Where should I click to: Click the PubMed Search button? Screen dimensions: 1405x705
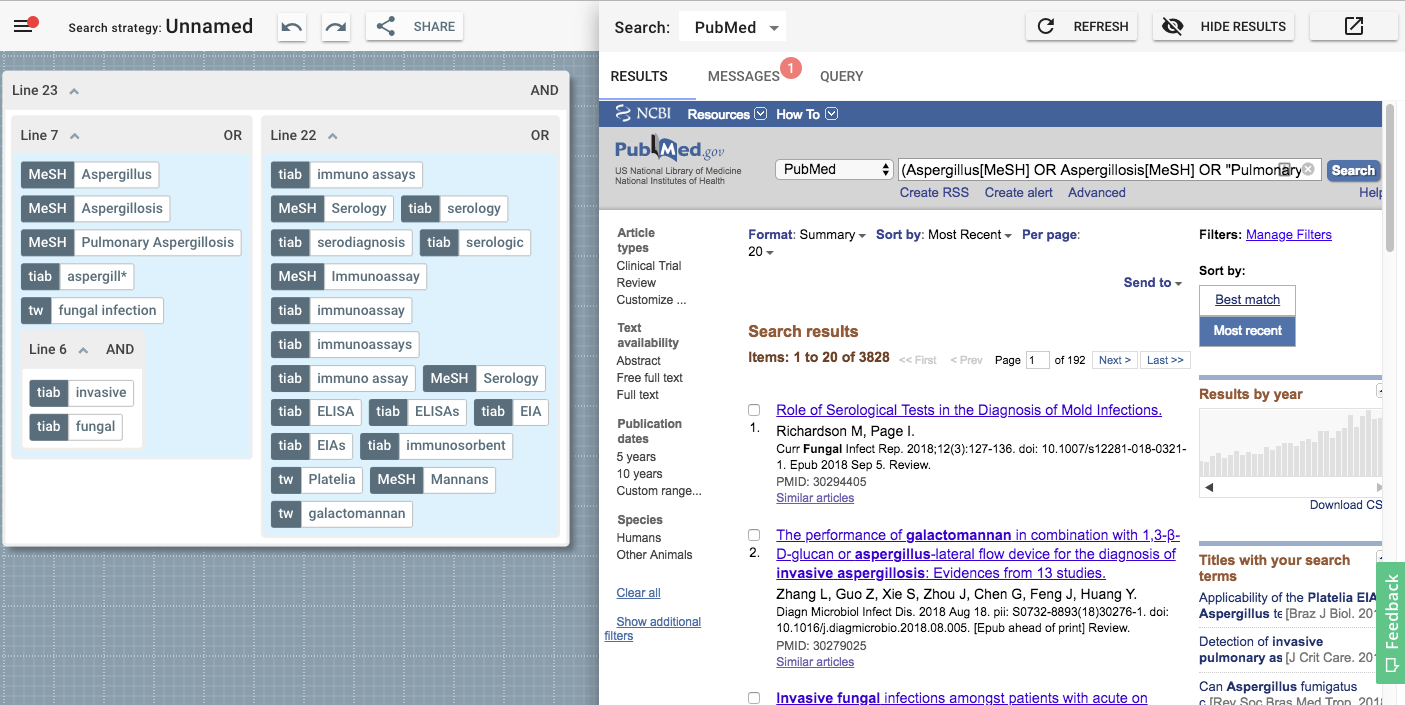pos(1353,170)
